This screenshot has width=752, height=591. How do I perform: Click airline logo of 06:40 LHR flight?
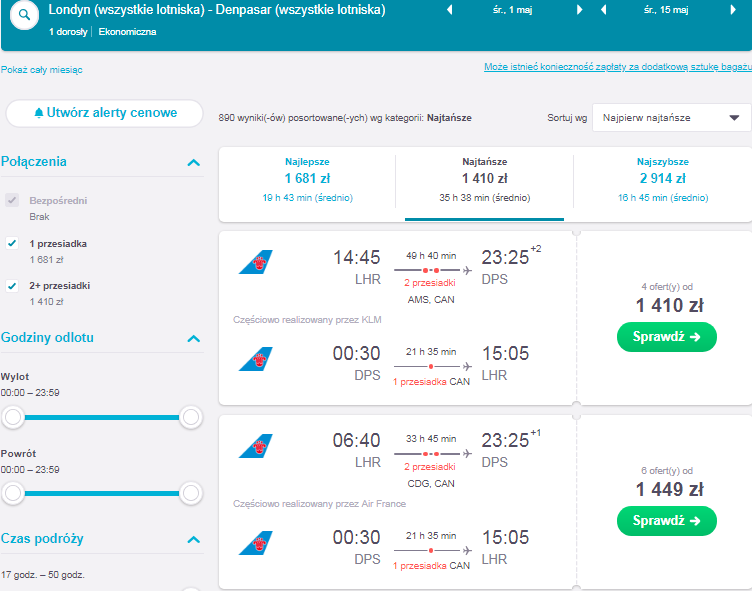tap(256, 446)
